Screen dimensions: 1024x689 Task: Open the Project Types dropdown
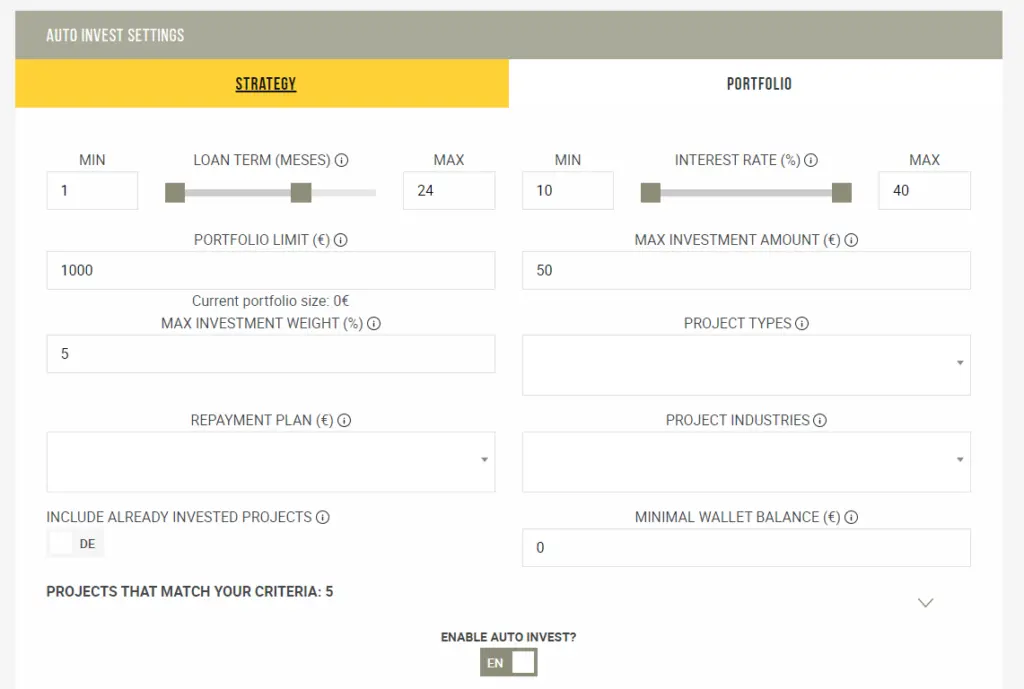click(x=746, y=365)
